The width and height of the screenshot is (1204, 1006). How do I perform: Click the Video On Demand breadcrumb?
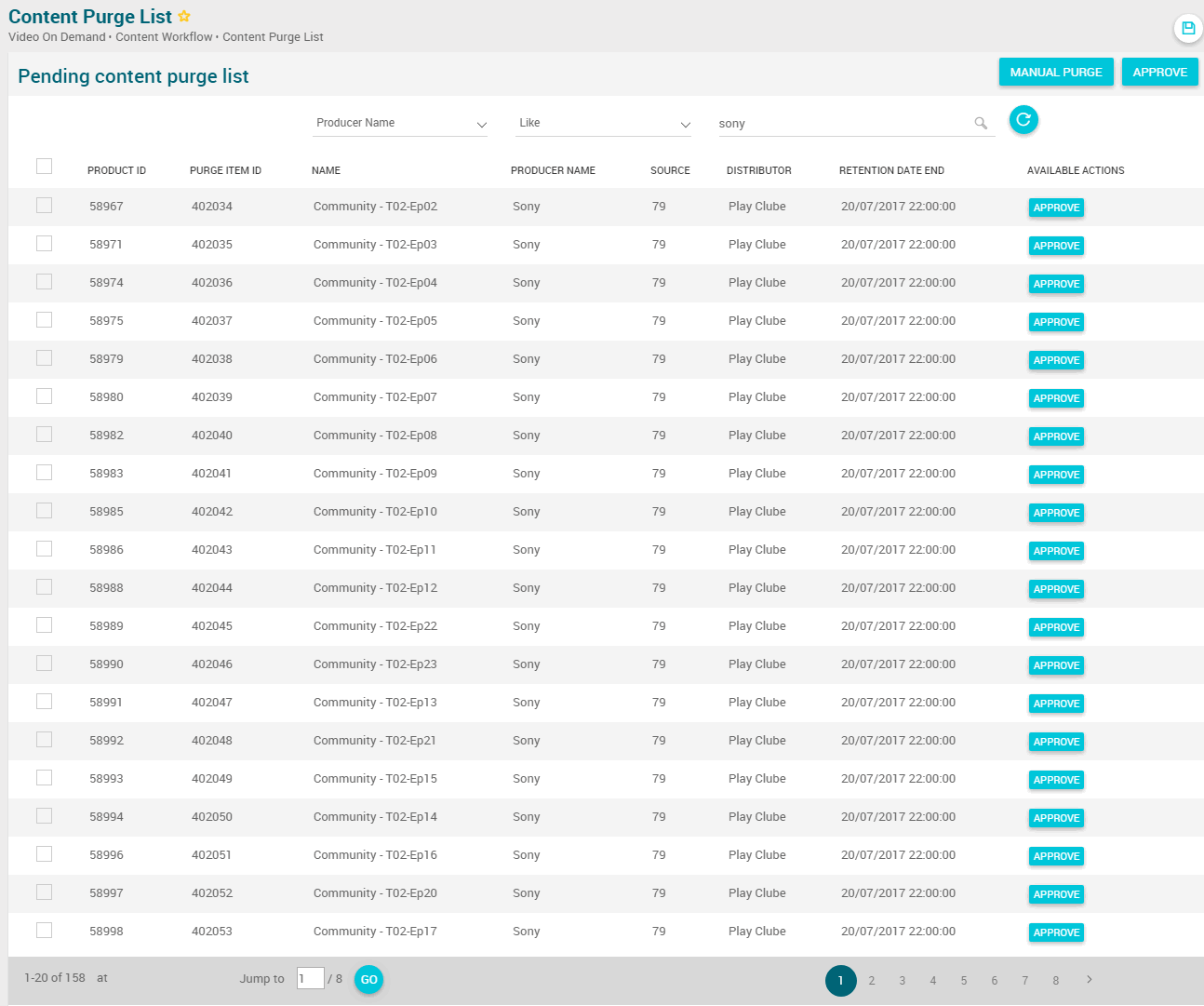pyautogui.click(x=57, y=37)
